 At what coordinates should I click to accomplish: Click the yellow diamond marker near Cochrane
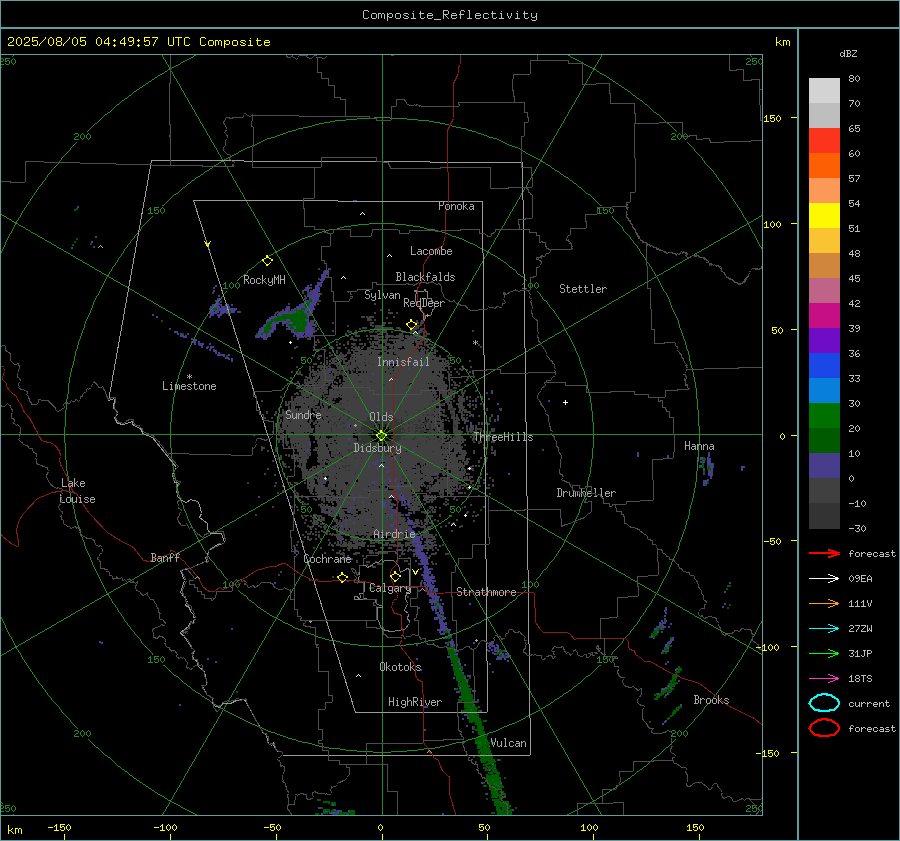[x=343, y=577]
